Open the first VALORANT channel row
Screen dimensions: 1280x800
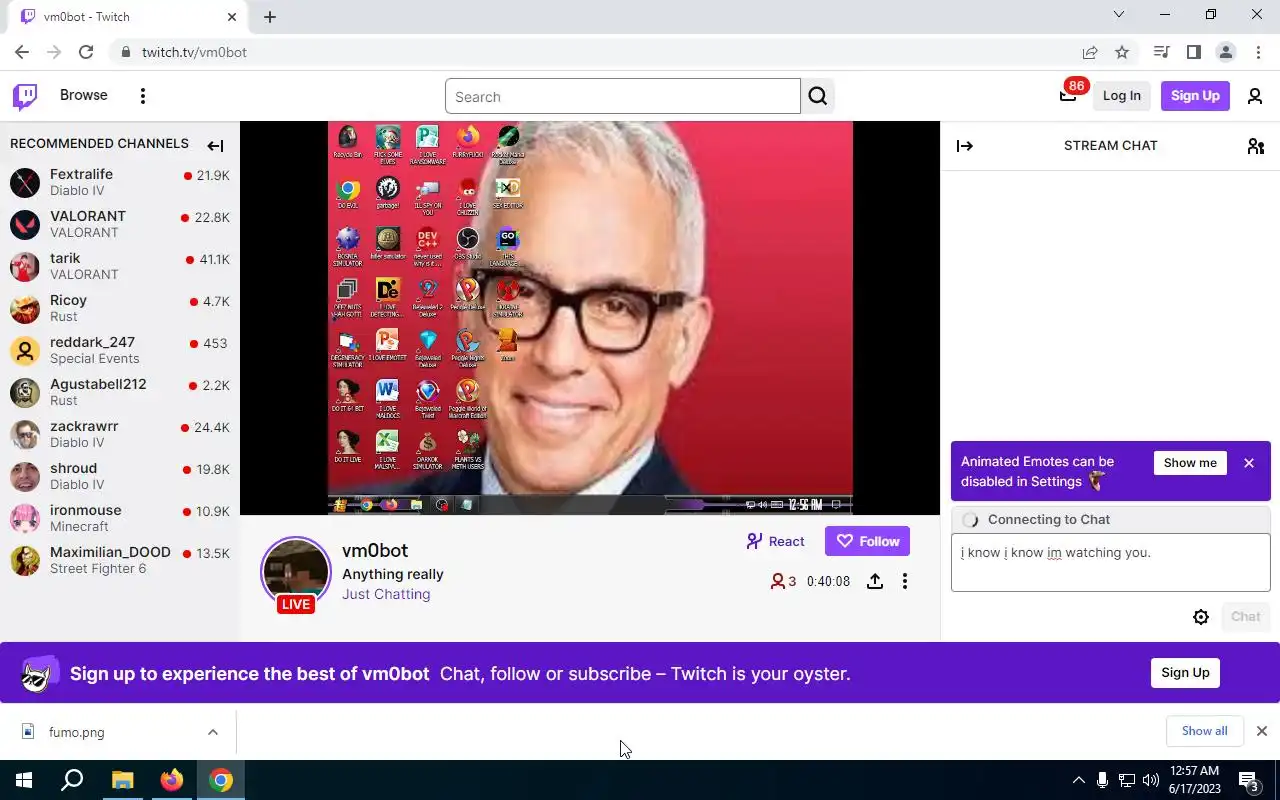pos(120,224)
